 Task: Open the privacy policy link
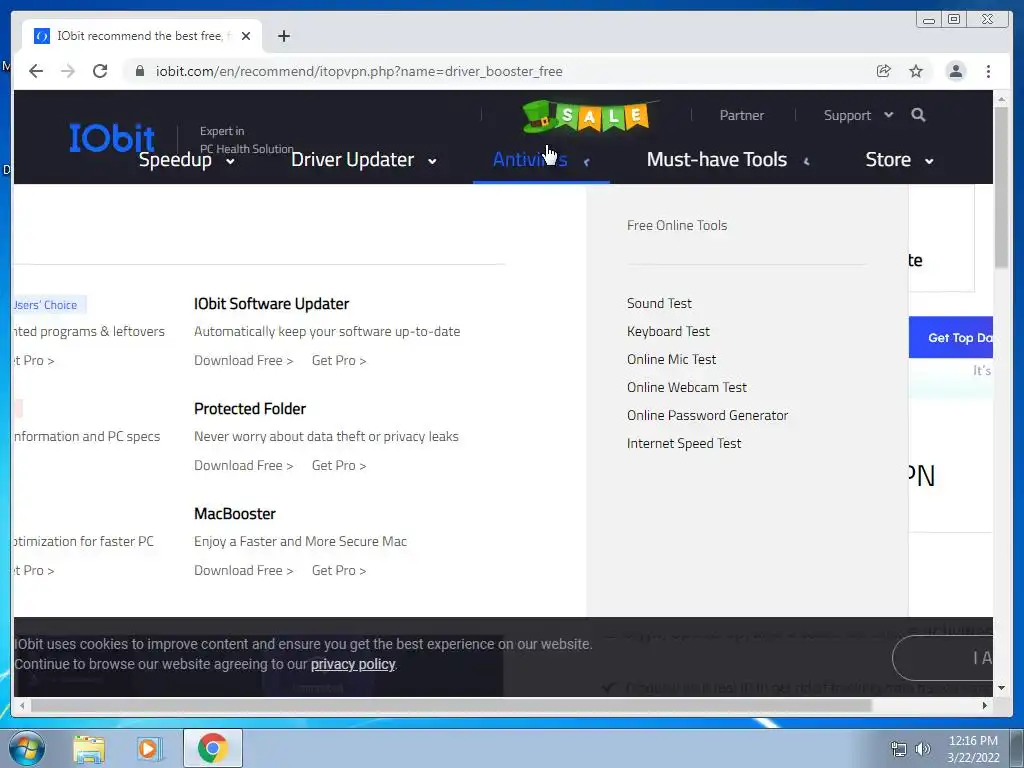pyautogui.click(x=353, y=664)
